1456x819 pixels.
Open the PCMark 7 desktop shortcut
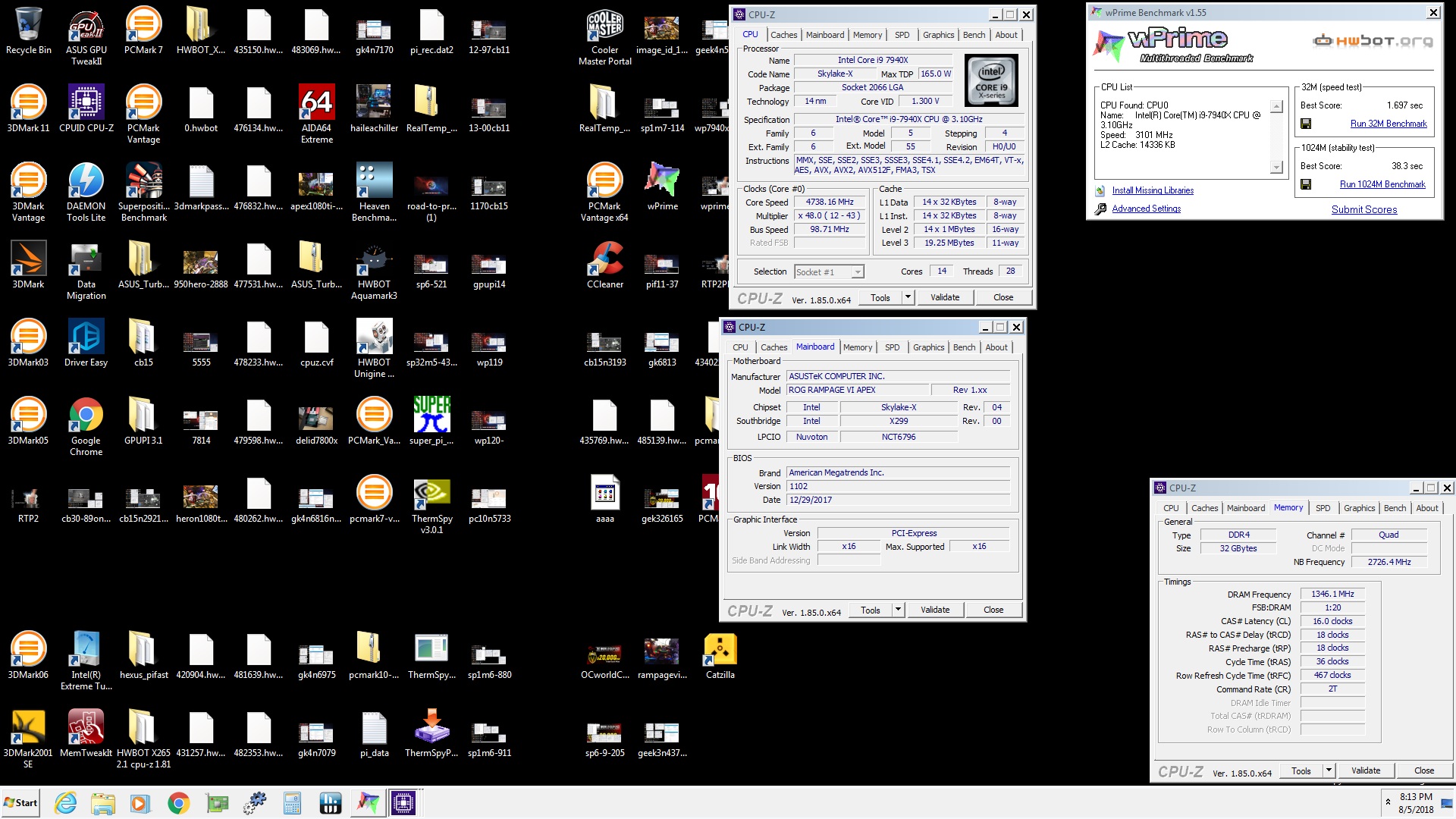tap(143, 30)
